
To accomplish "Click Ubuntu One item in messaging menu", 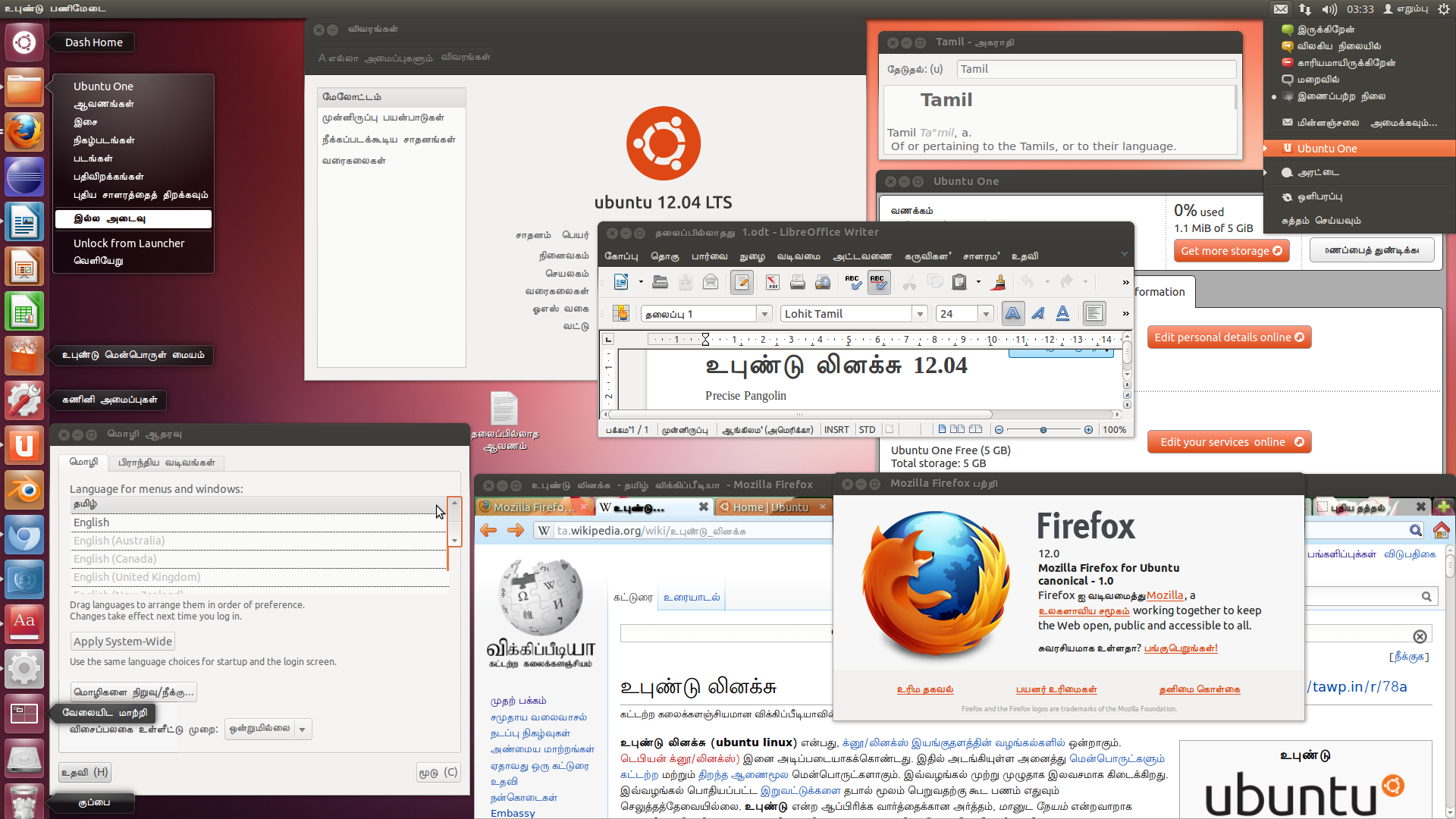I will (1360, 149).
